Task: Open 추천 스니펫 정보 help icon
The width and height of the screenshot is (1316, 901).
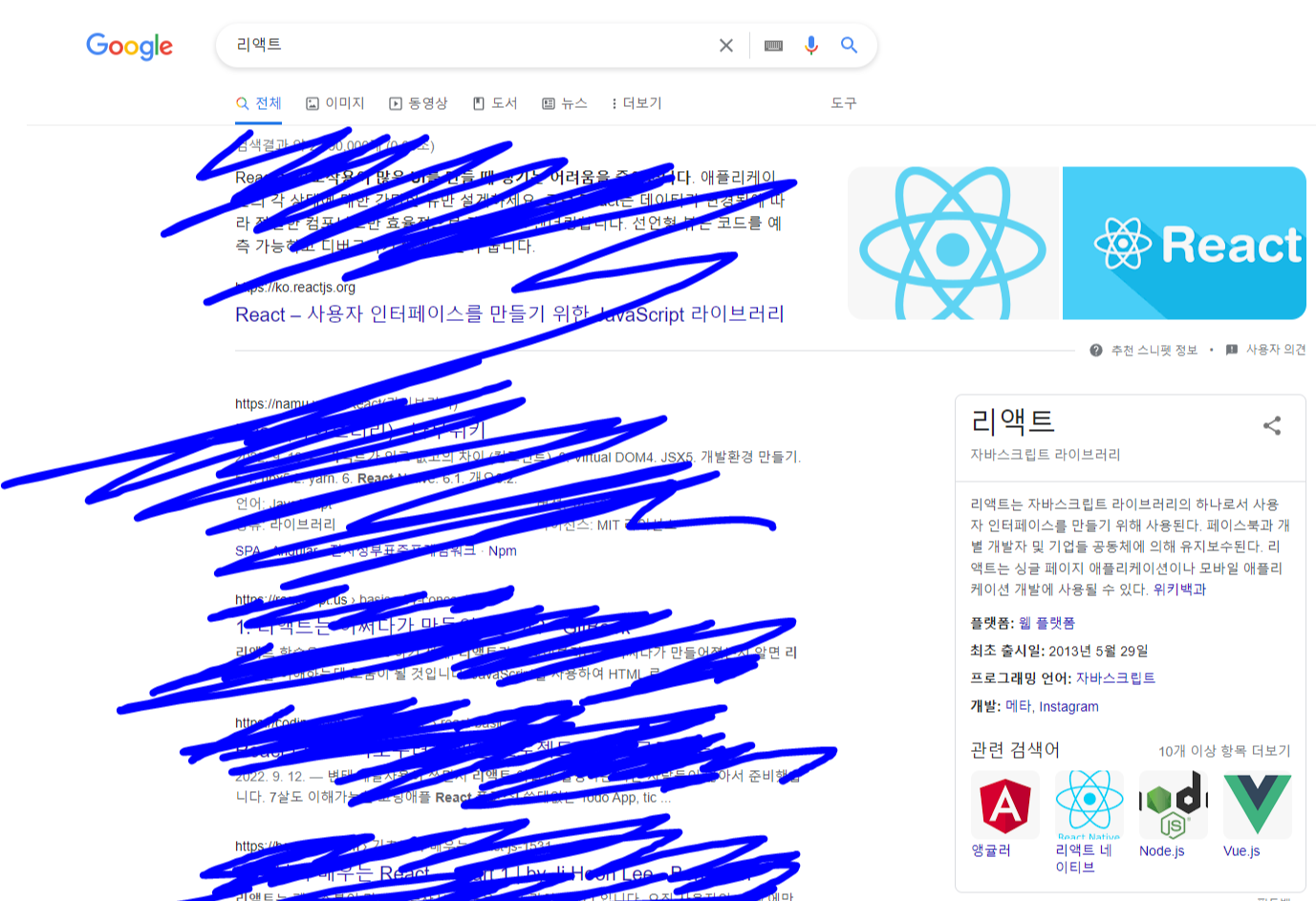Action: [x=1096, y=350]
